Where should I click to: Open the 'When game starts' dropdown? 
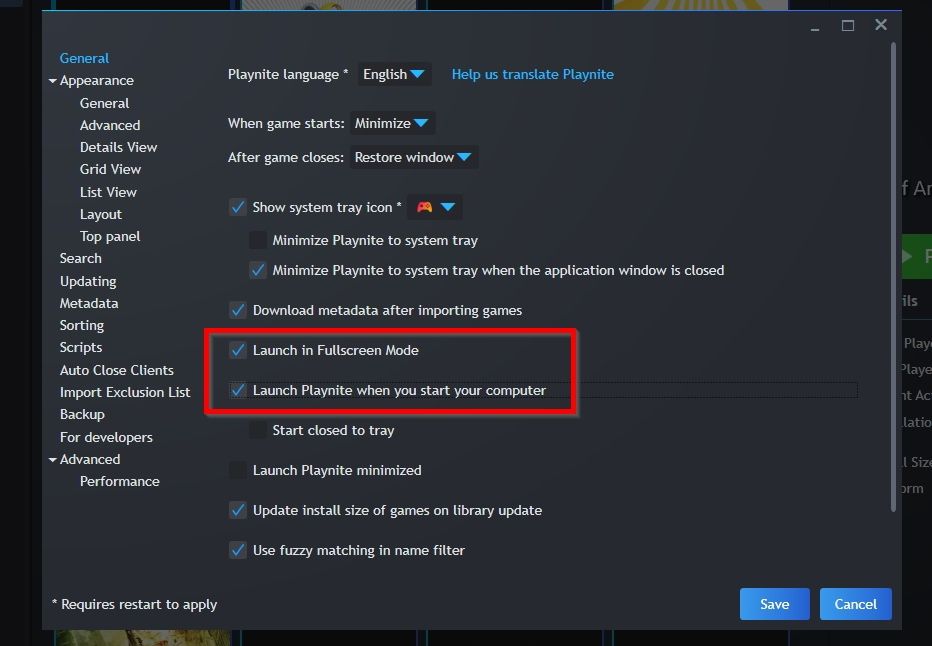pos(393,122)
